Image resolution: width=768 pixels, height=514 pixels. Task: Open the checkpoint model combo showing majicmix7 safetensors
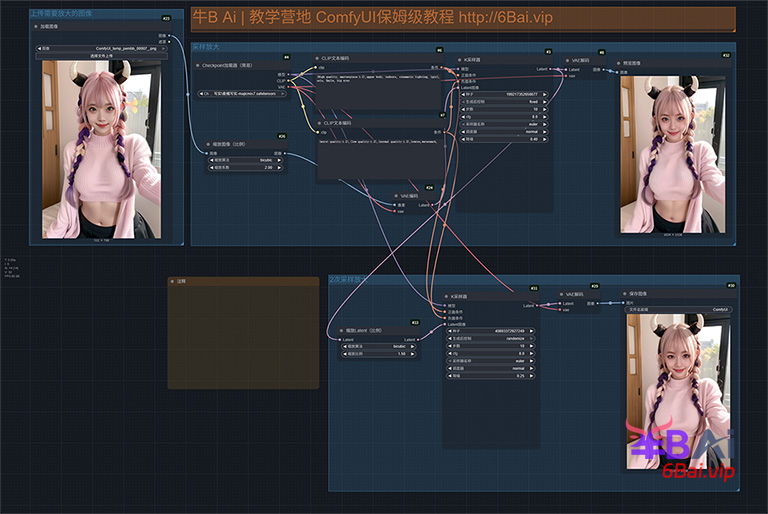click(x=242, y=93)
